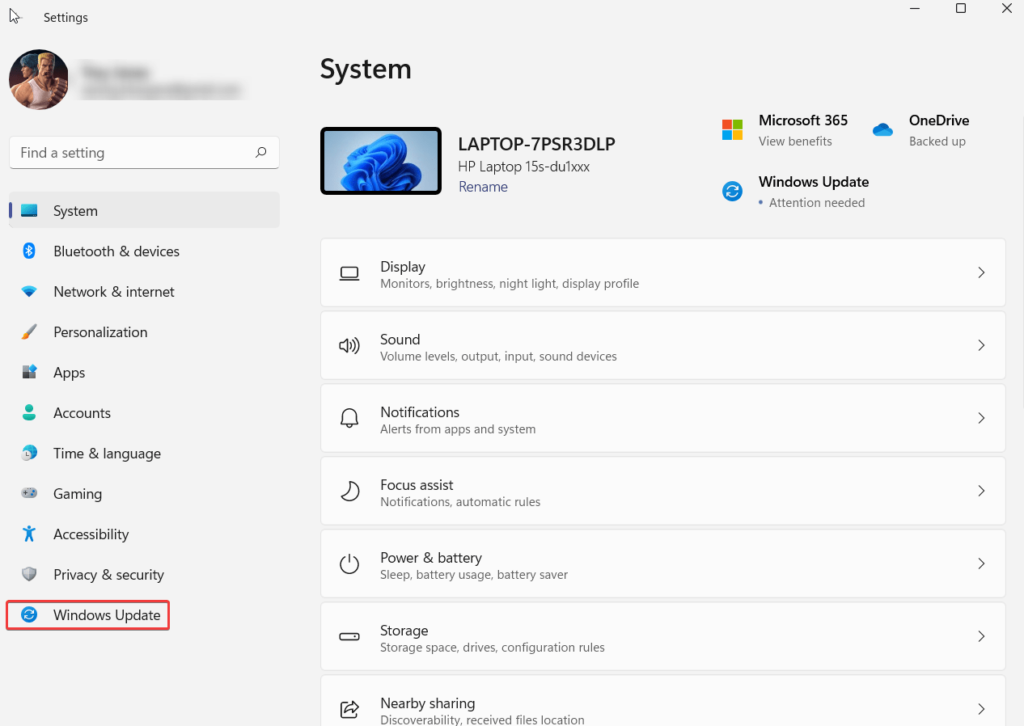Viewport: 1024px width, 726px height.
Task: Open Accounts settings
Action: [82, 413]
